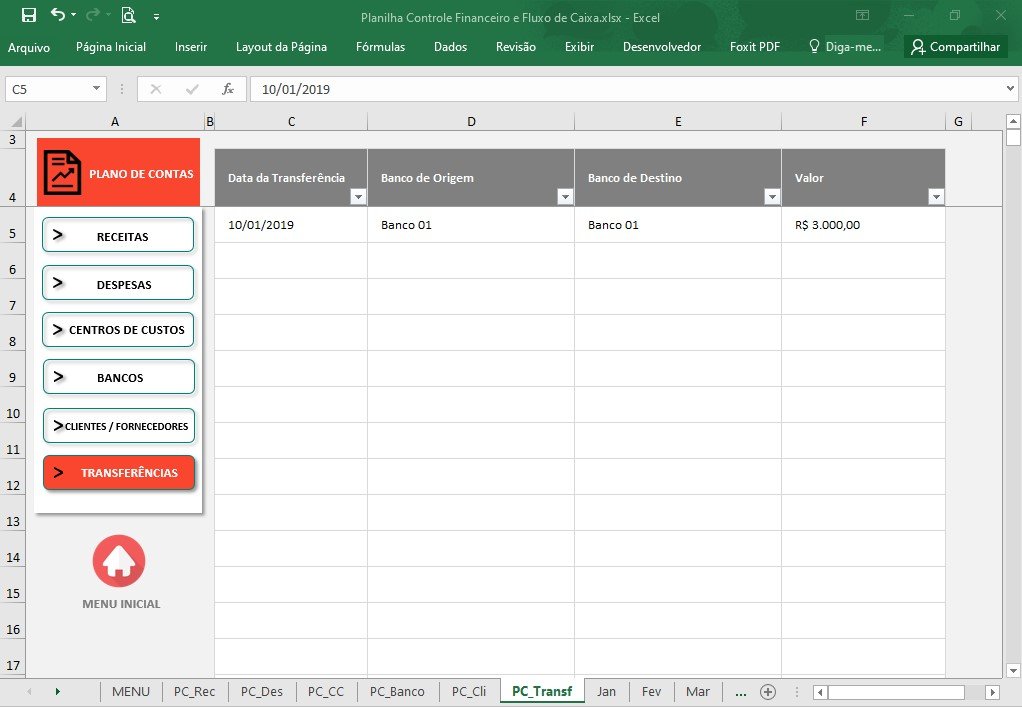
Task: Click the Undo arrow icon
Action: pyautogui.click(x=58, y=14)
